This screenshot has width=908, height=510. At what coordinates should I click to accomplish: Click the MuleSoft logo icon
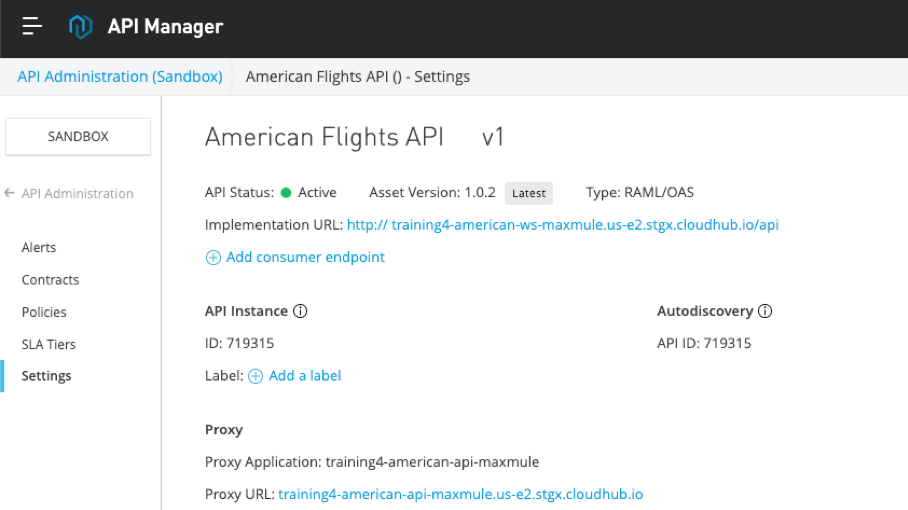80,26
